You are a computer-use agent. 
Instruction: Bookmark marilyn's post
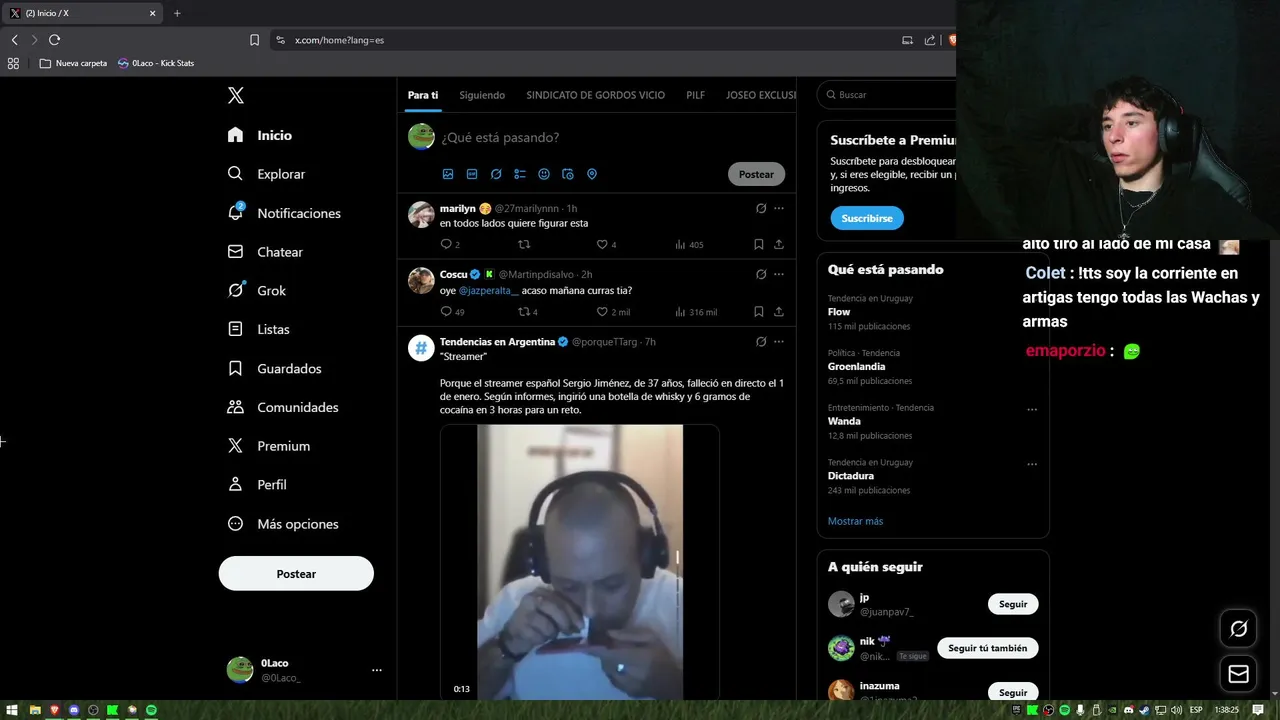pyautogui.click(x=758, y=244)
